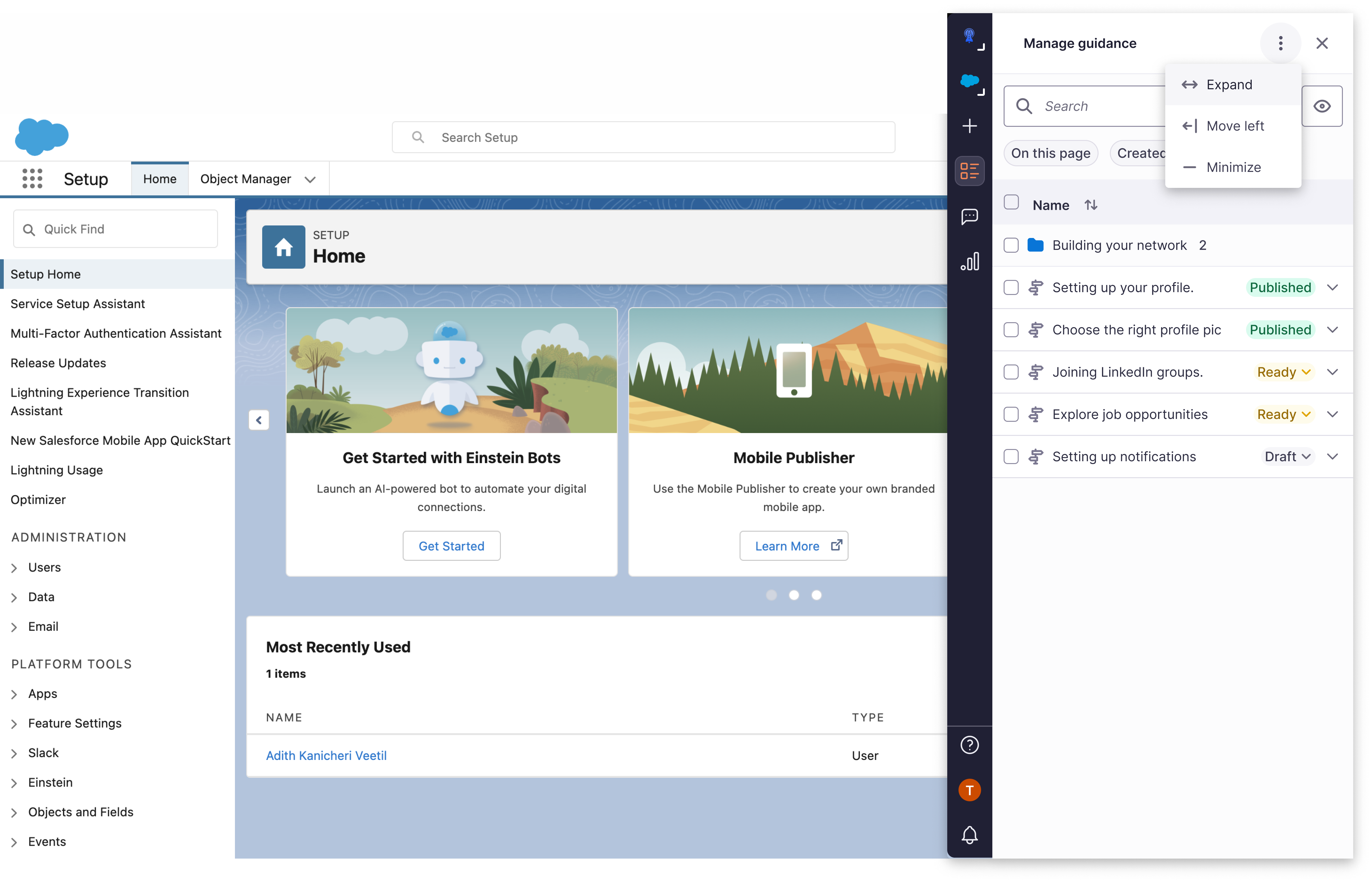Open the Salesforce app launcher grid
The height and width of the screenshot is (883, 1372).
click(x=32, y=179)
